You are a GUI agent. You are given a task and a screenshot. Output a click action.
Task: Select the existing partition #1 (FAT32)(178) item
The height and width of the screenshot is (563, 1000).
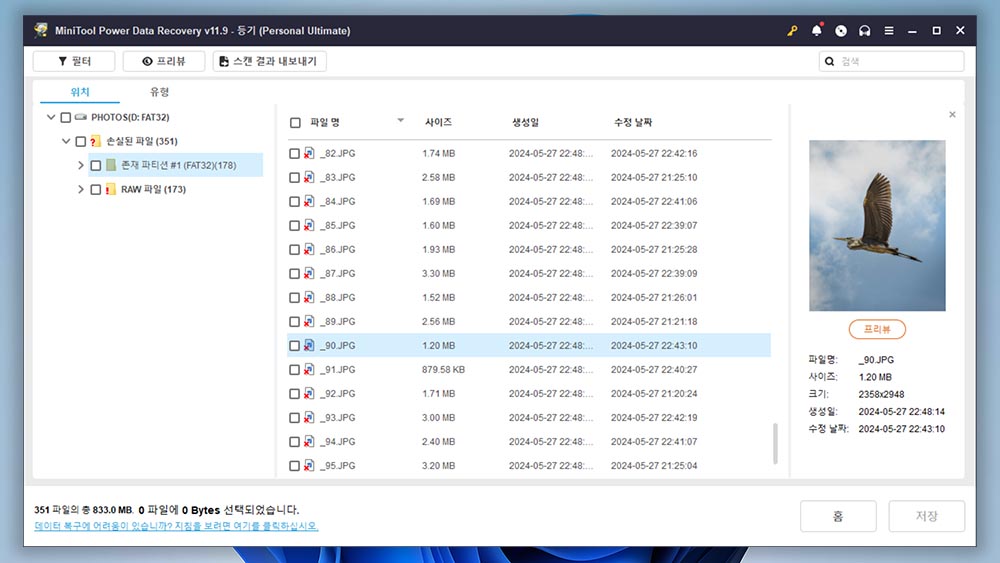pos(176,165)
